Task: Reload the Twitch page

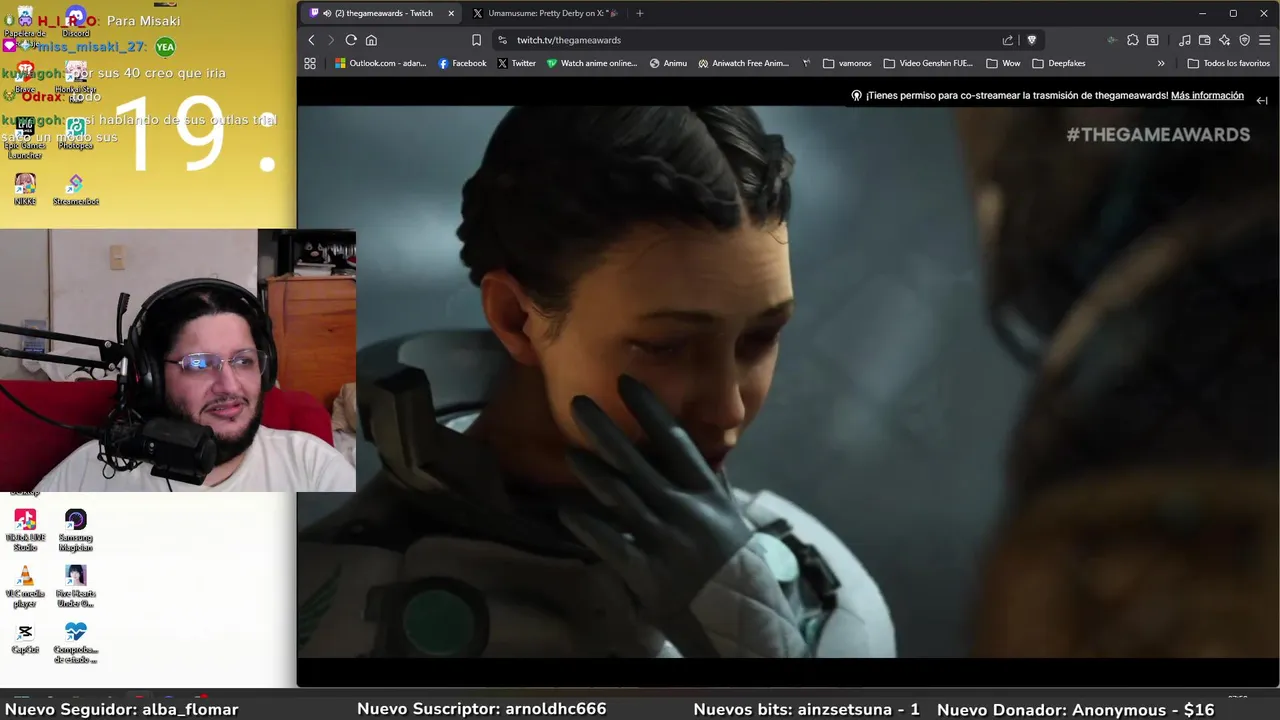Action: 351,40
